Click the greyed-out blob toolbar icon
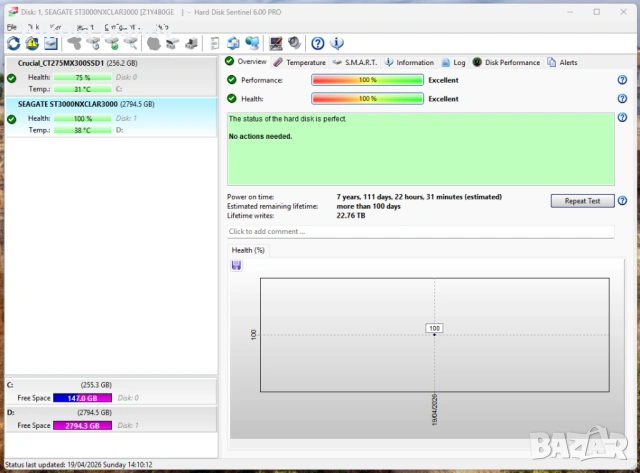This screenshot has width=640, height=473. click(x=153, y=43)
